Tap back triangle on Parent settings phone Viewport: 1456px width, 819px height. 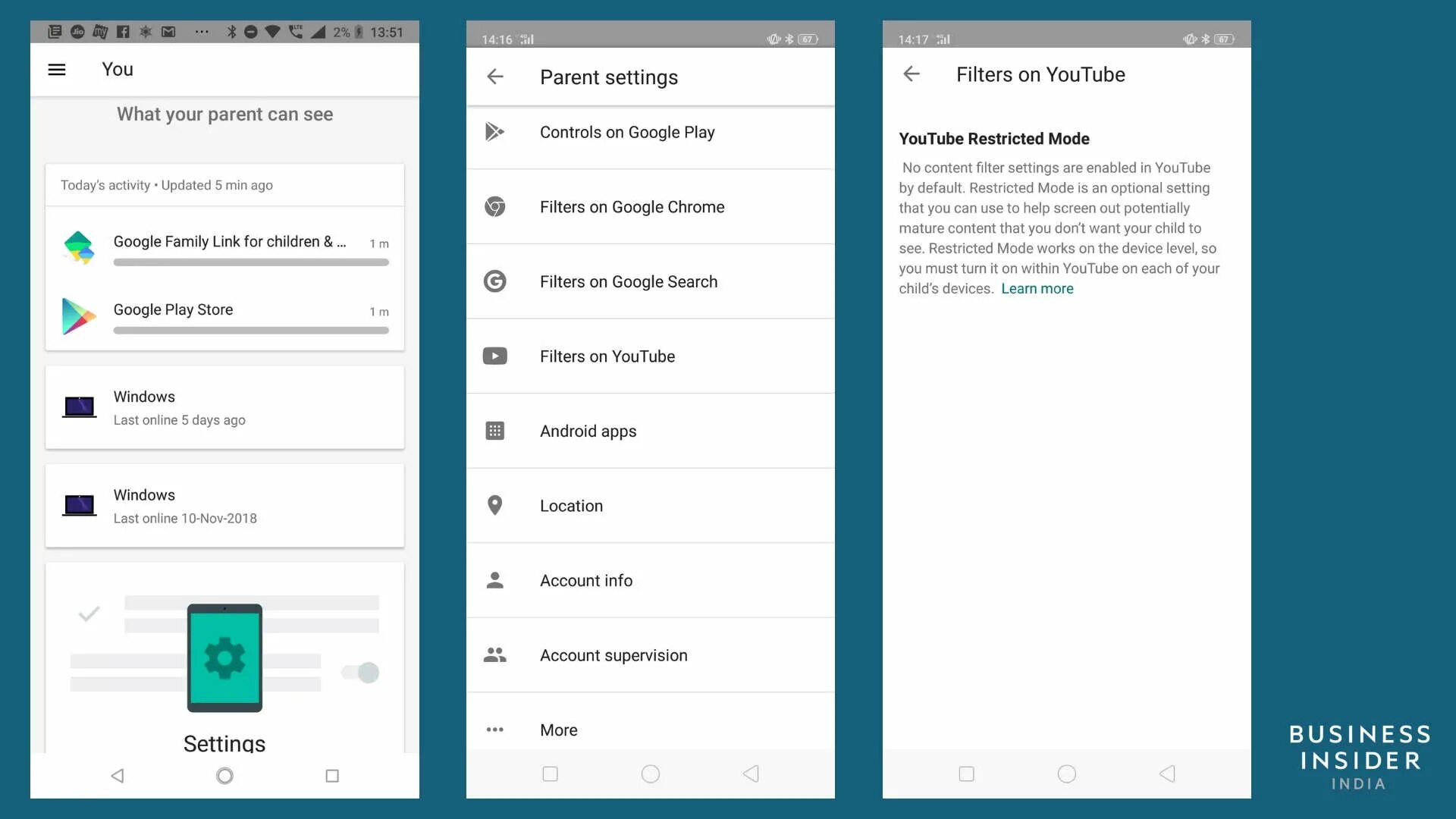(x=751, y=773)
